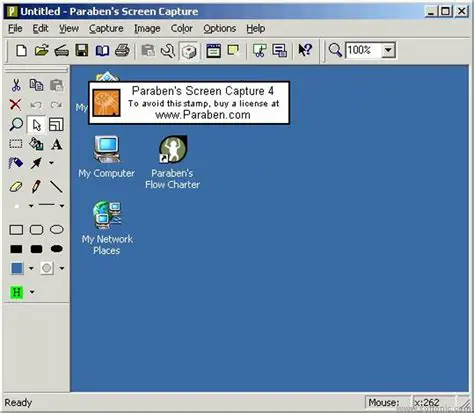Image resolution: width=474 pixels, height=413 pixels.
Task: Click the undo arrow in the tool palette
Action: click(x=36, y=105)
